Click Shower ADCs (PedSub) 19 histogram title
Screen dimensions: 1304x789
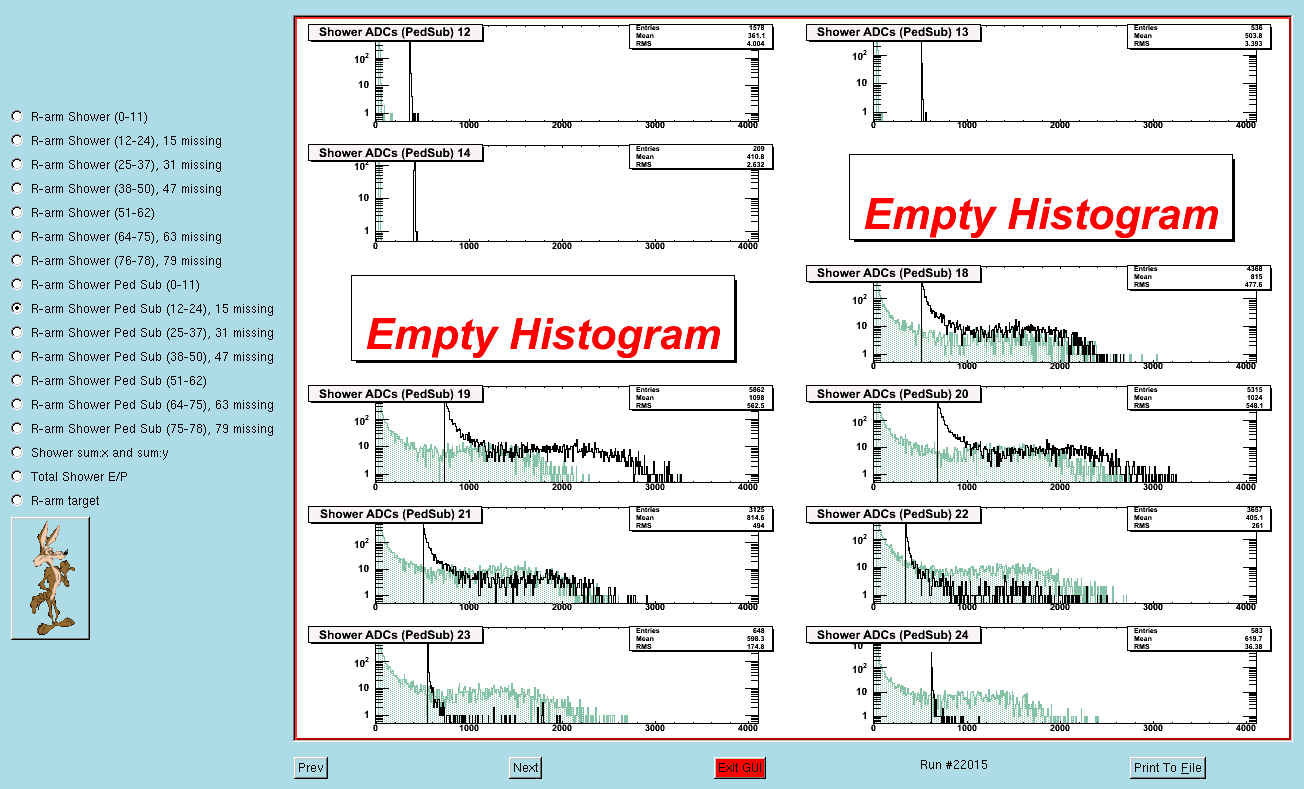(x=395, y=394)
